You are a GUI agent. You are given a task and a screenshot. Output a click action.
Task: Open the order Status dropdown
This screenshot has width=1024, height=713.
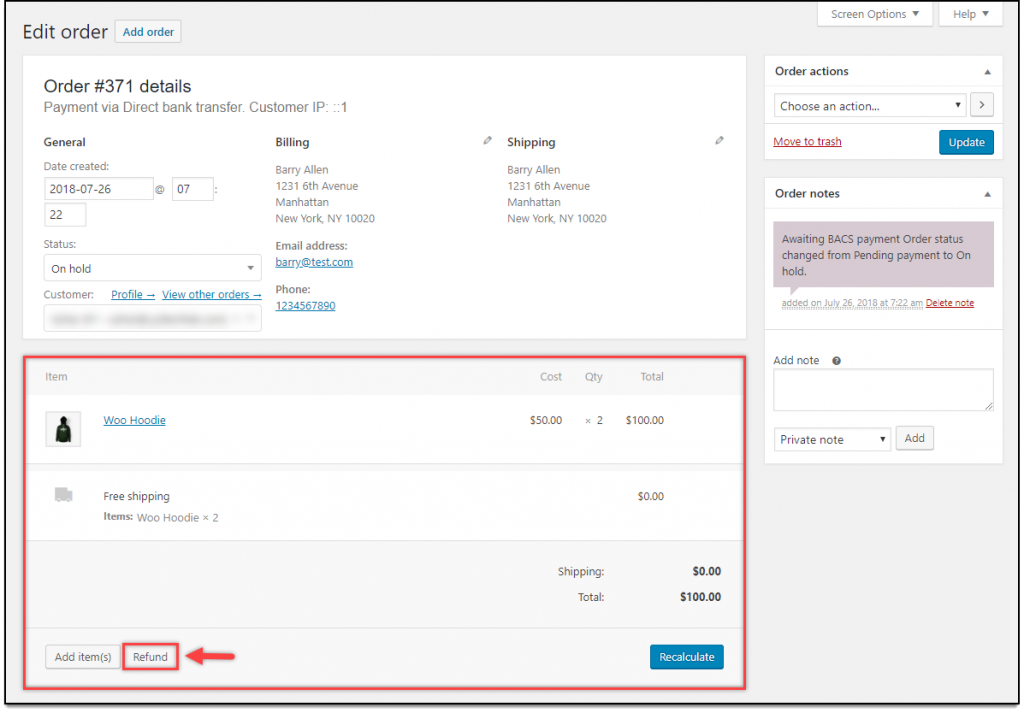coord(152,268)
